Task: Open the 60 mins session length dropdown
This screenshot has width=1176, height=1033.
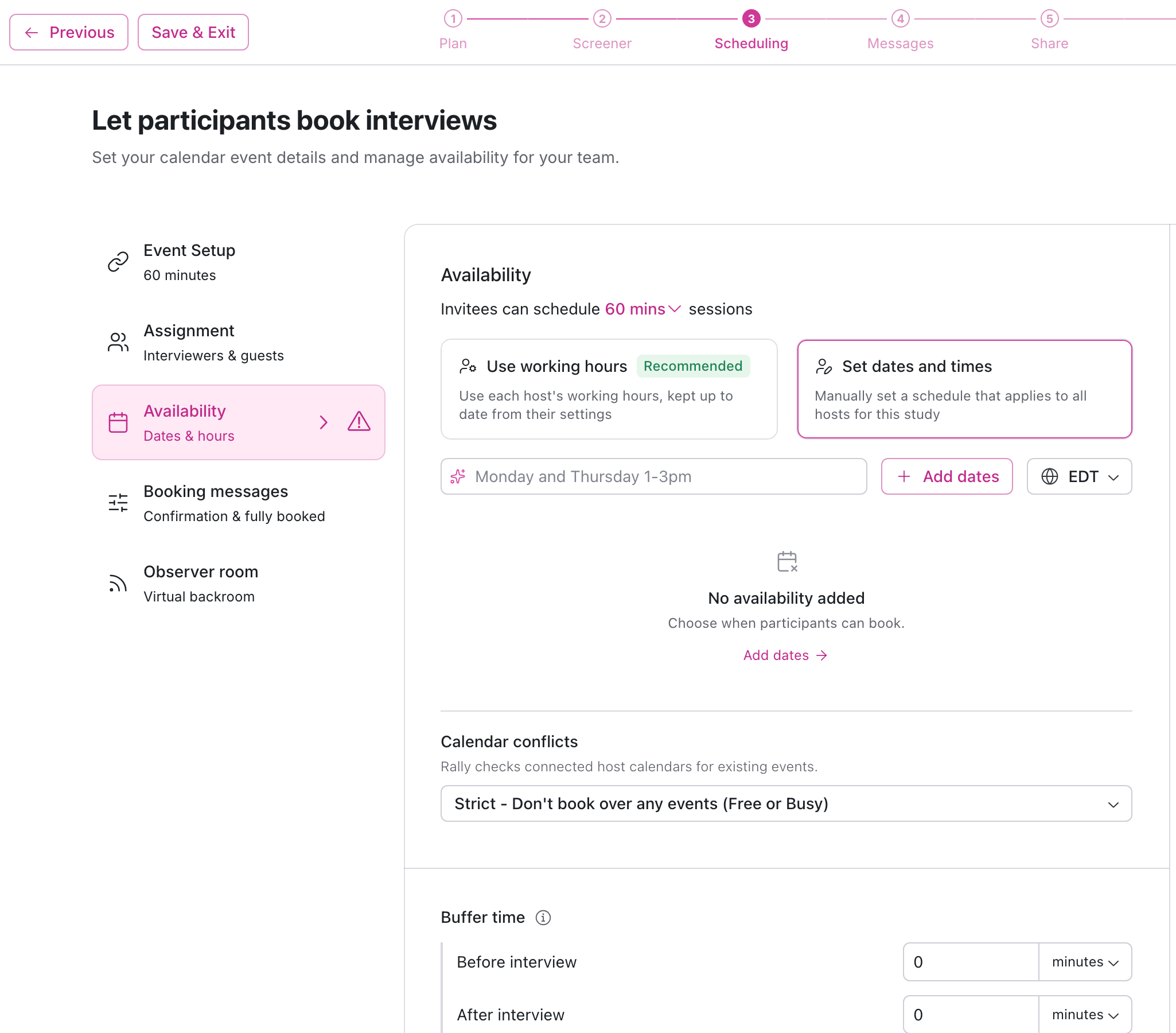Action: pos(642,309)
